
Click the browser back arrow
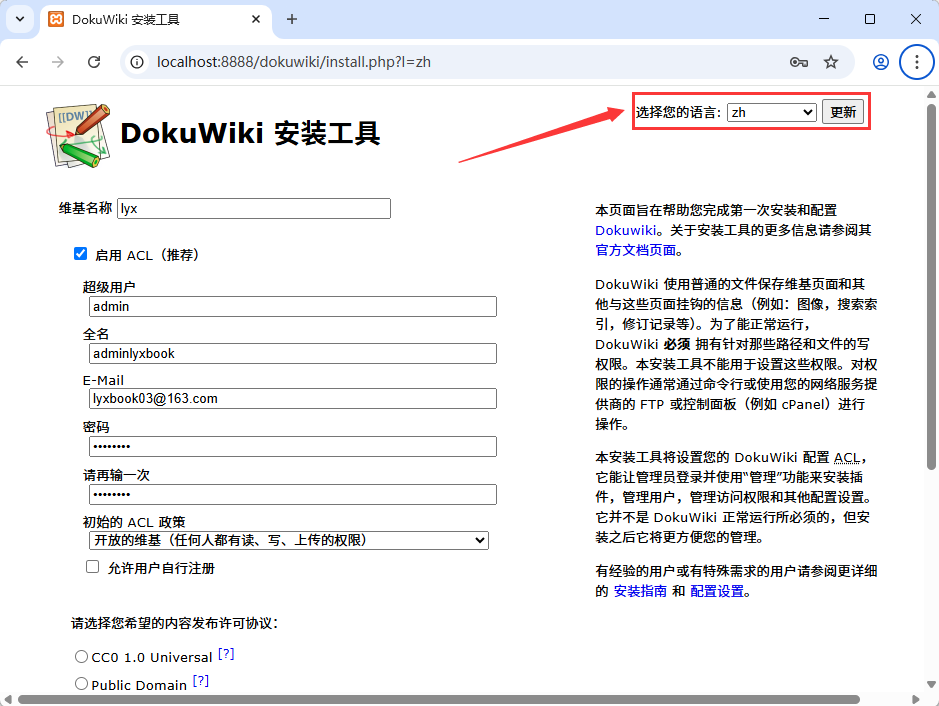coord(22,61)
